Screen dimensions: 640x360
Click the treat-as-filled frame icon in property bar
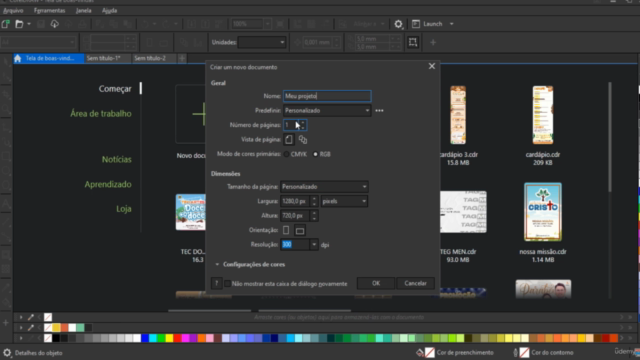coord(413,42)
